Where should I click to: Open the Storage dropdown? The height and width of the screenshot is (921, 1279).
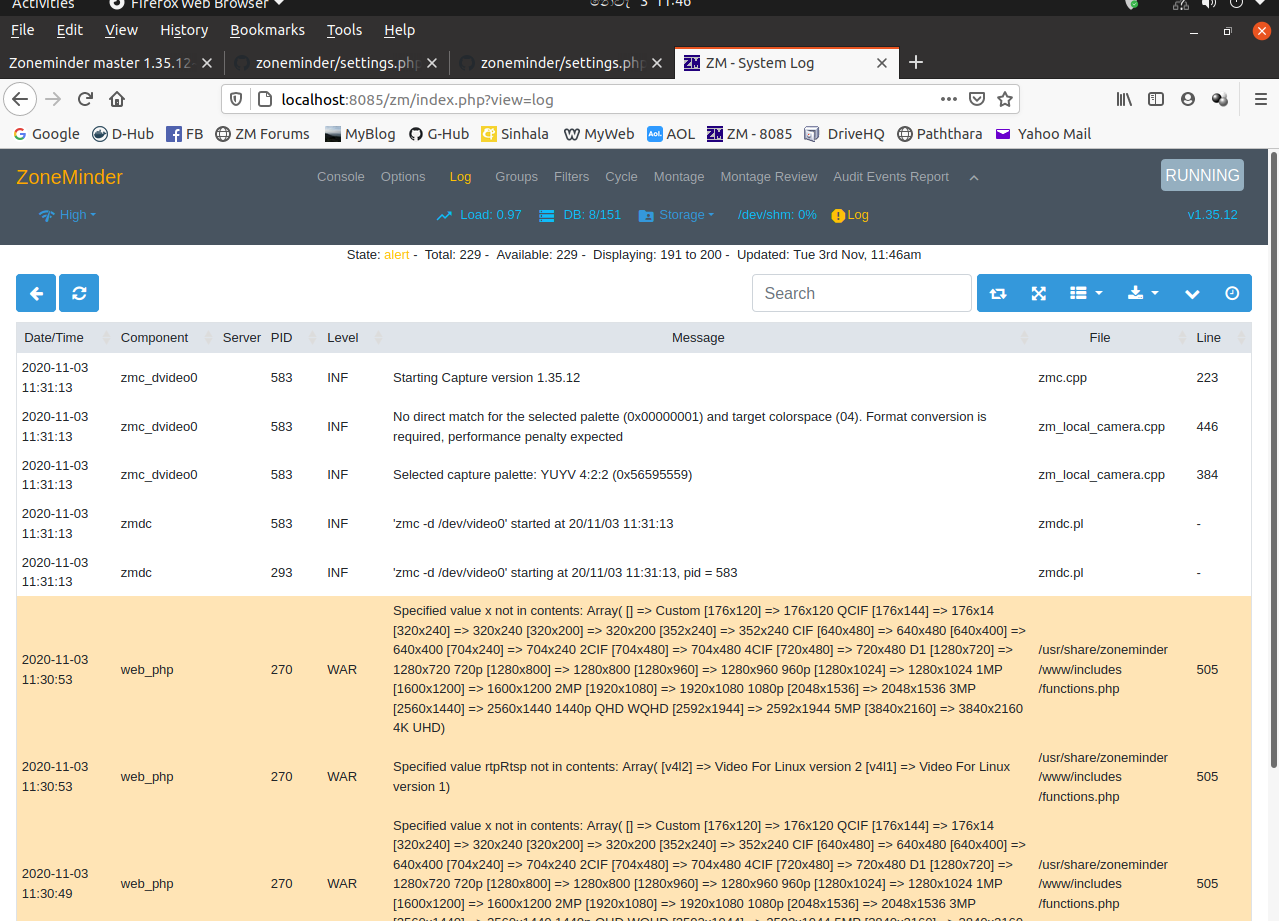coord(676,215)
